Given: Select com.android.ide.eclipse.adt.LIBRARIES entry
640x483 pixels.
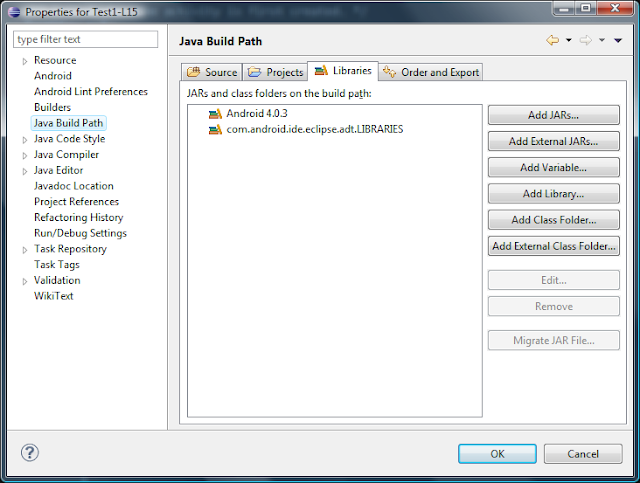Looking at the screenshot, I should 315,129.
